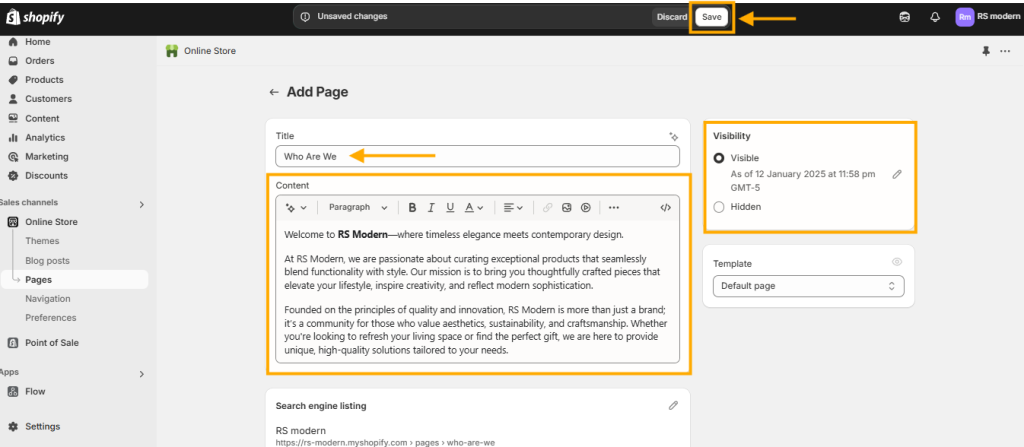Select the Hidden radio option

pyautogui.click(x=719, y=207)
